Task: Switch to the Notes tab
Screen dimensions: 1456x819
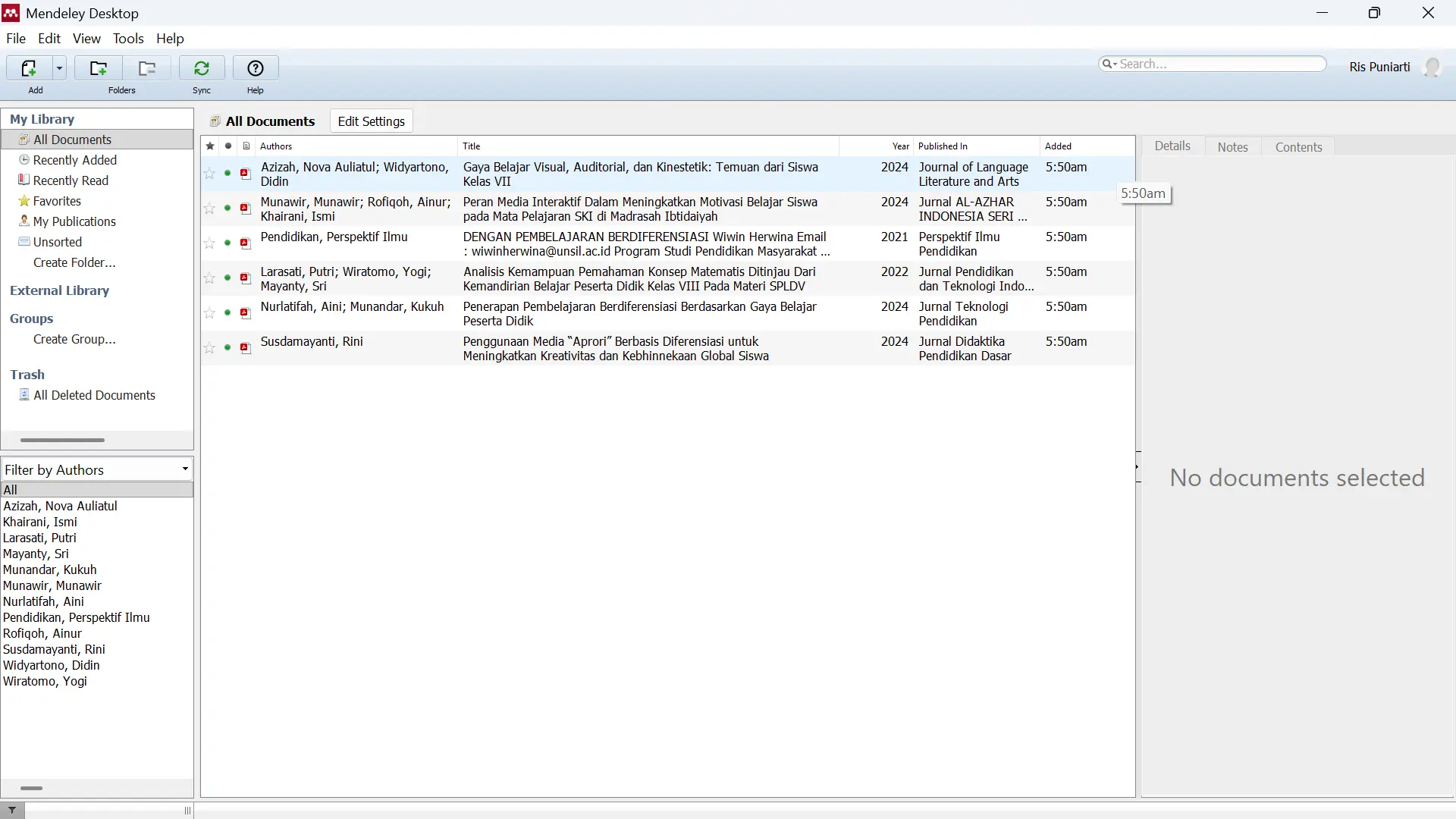Action: pyautogui.click(x=1233, y=146)
